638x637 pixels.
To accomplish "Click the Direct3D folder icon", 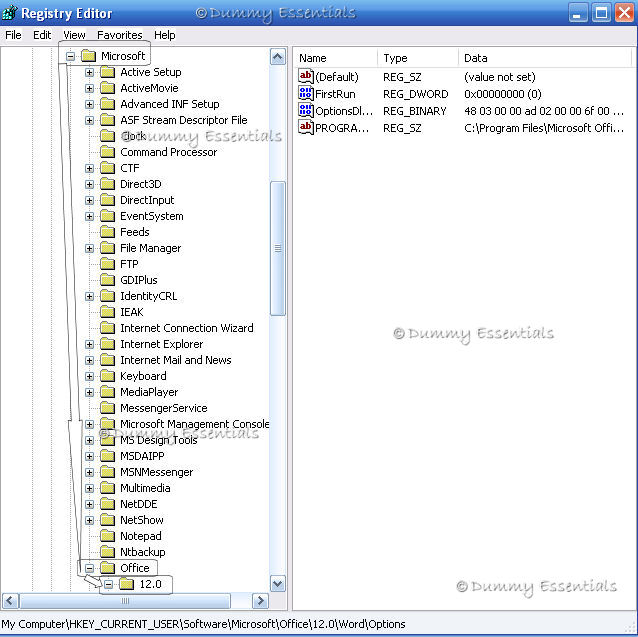I will coord(107,184).
